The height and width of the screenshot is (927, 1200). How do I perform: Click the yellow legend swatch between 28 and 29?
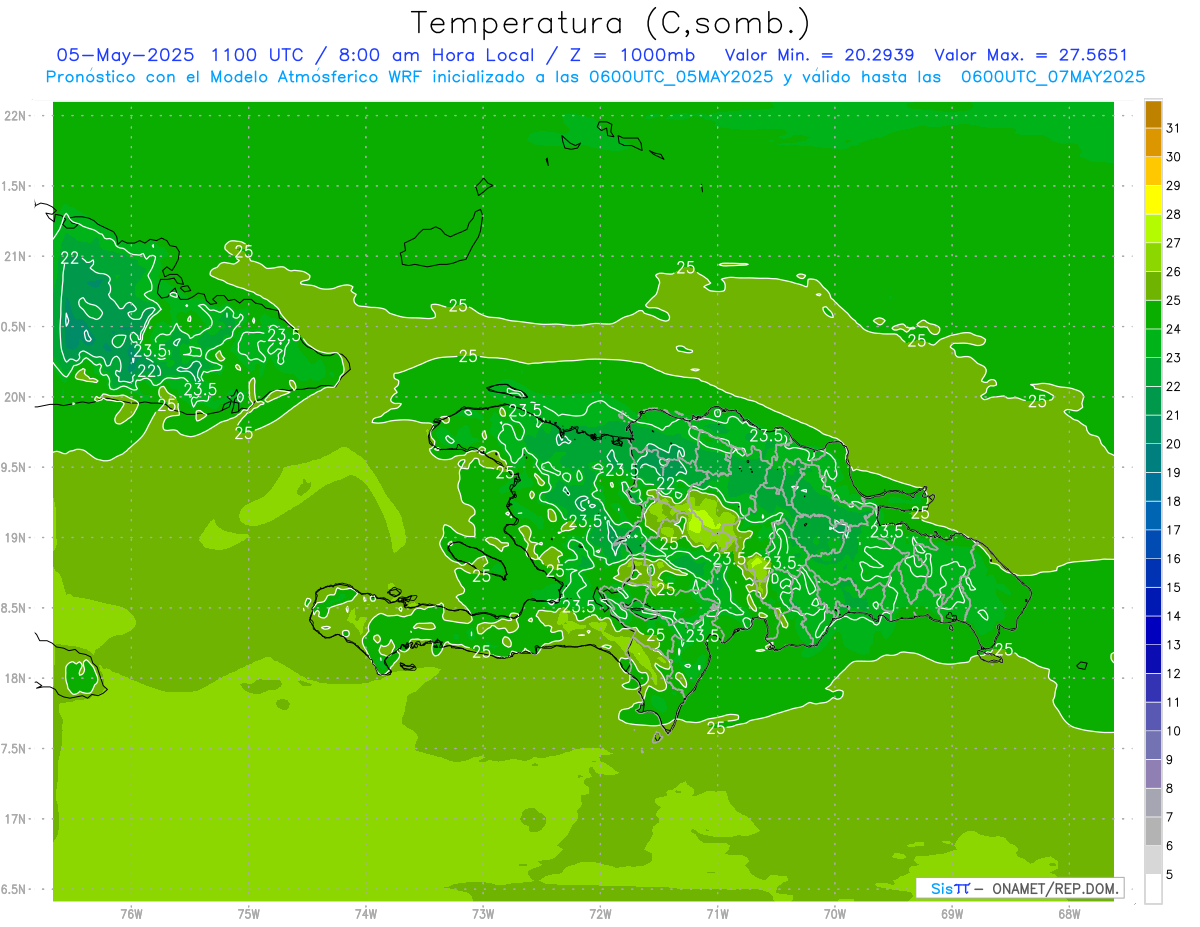(x=1153, y=200)
